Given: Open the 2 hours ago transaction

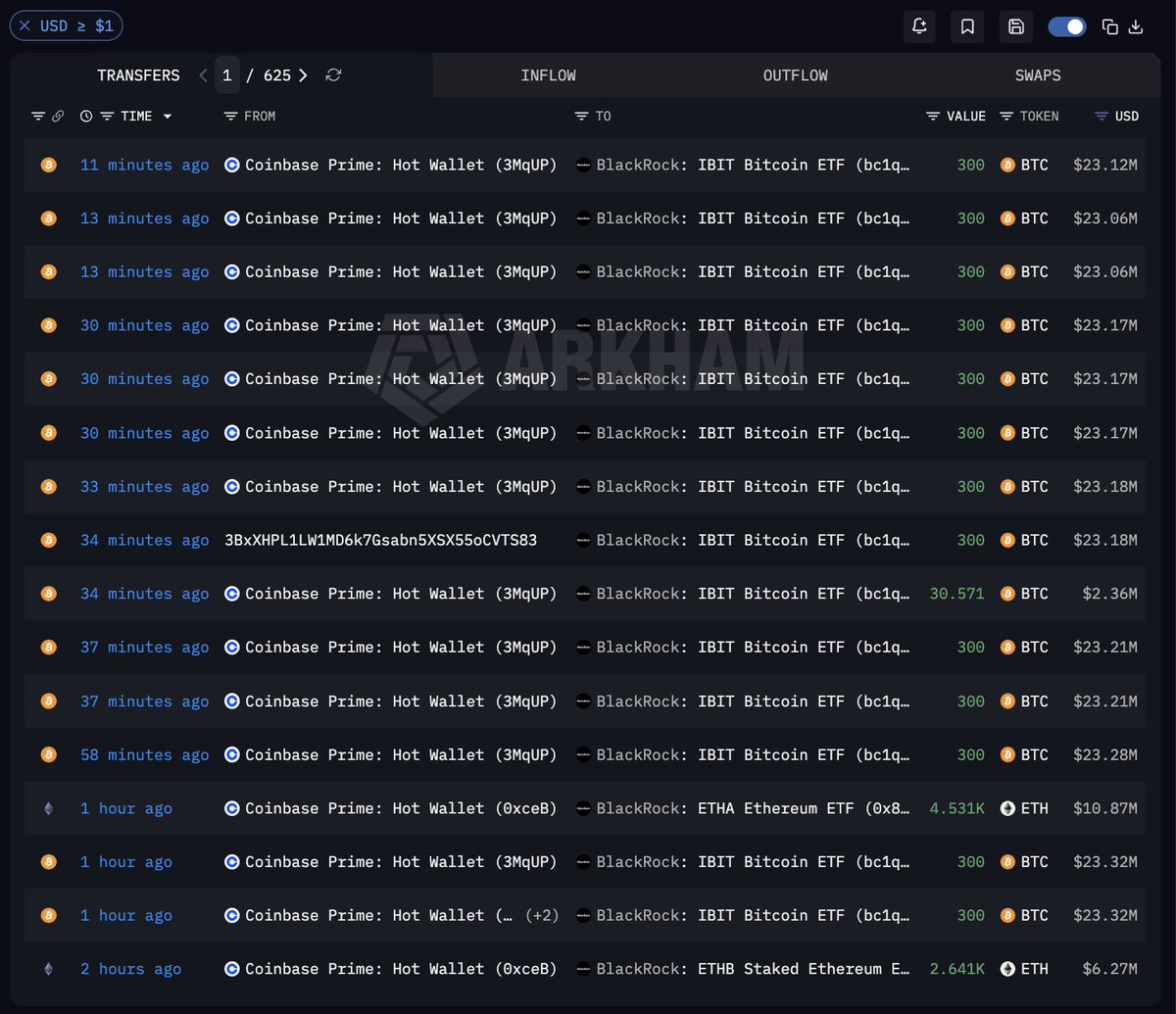Looking at the screenshot, I should tap(130, 969).
